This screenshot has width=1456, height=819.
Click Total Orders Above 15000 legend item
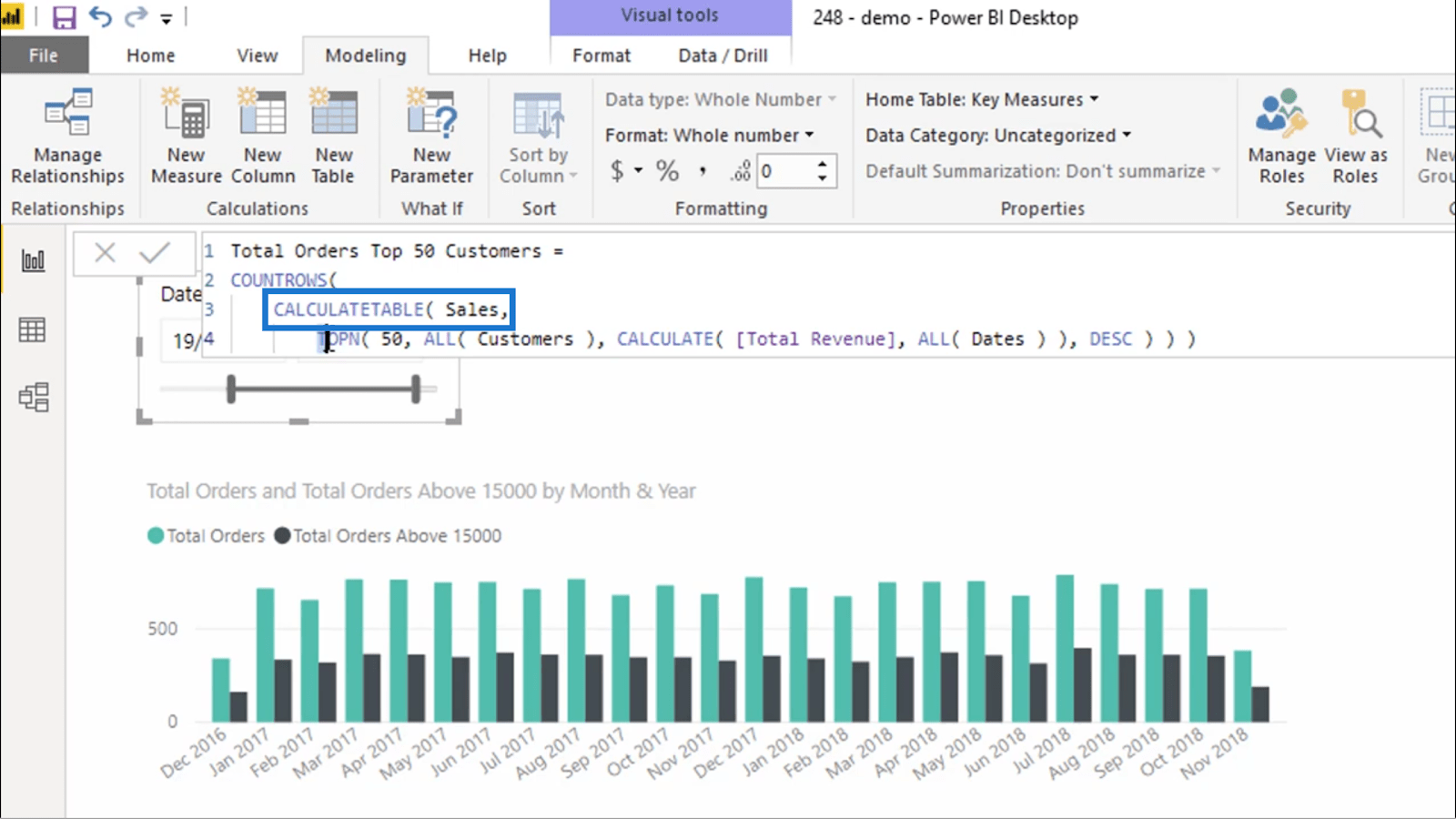[389, 536]
